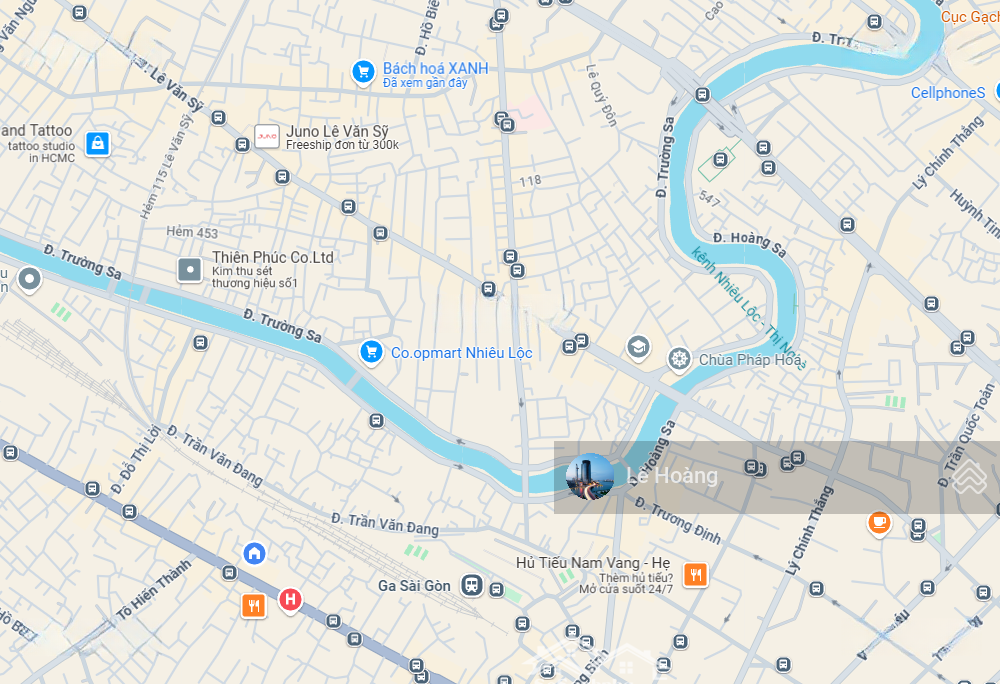Click the Ga Sài Gòn train station icon

472,585
